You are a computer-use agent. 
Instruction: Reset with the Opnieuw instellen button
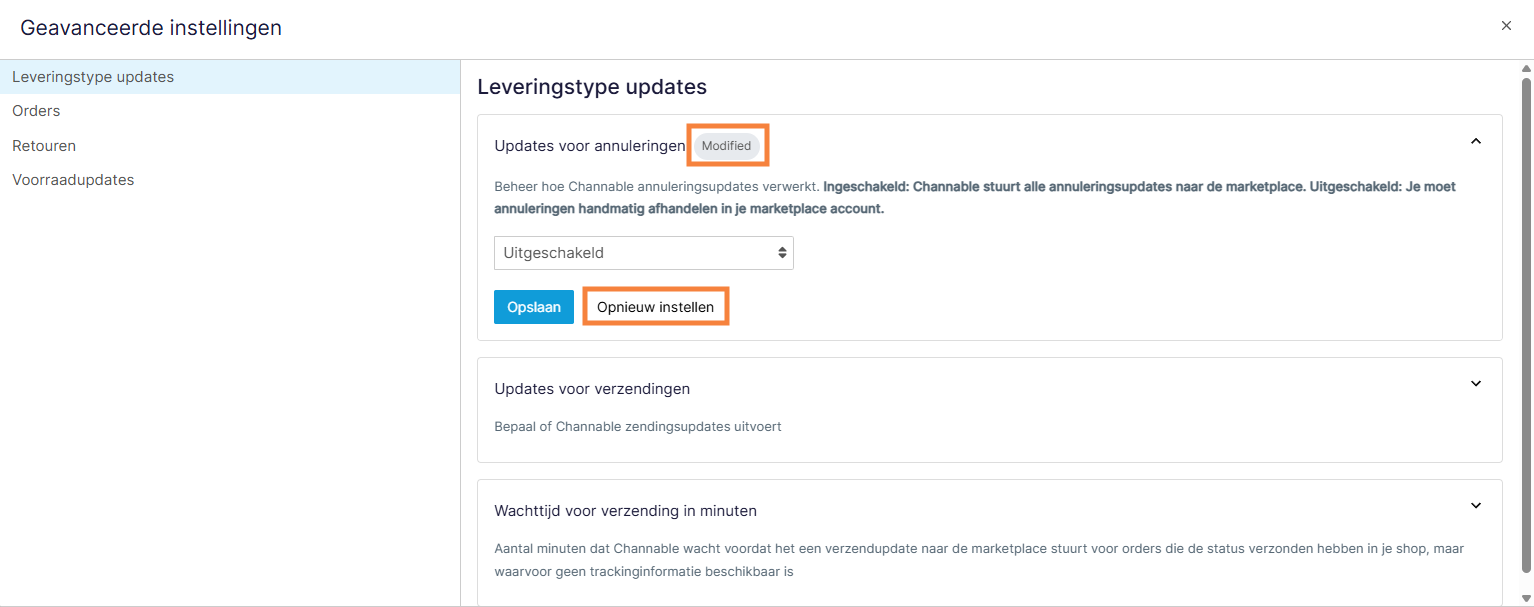pos(655,306)
